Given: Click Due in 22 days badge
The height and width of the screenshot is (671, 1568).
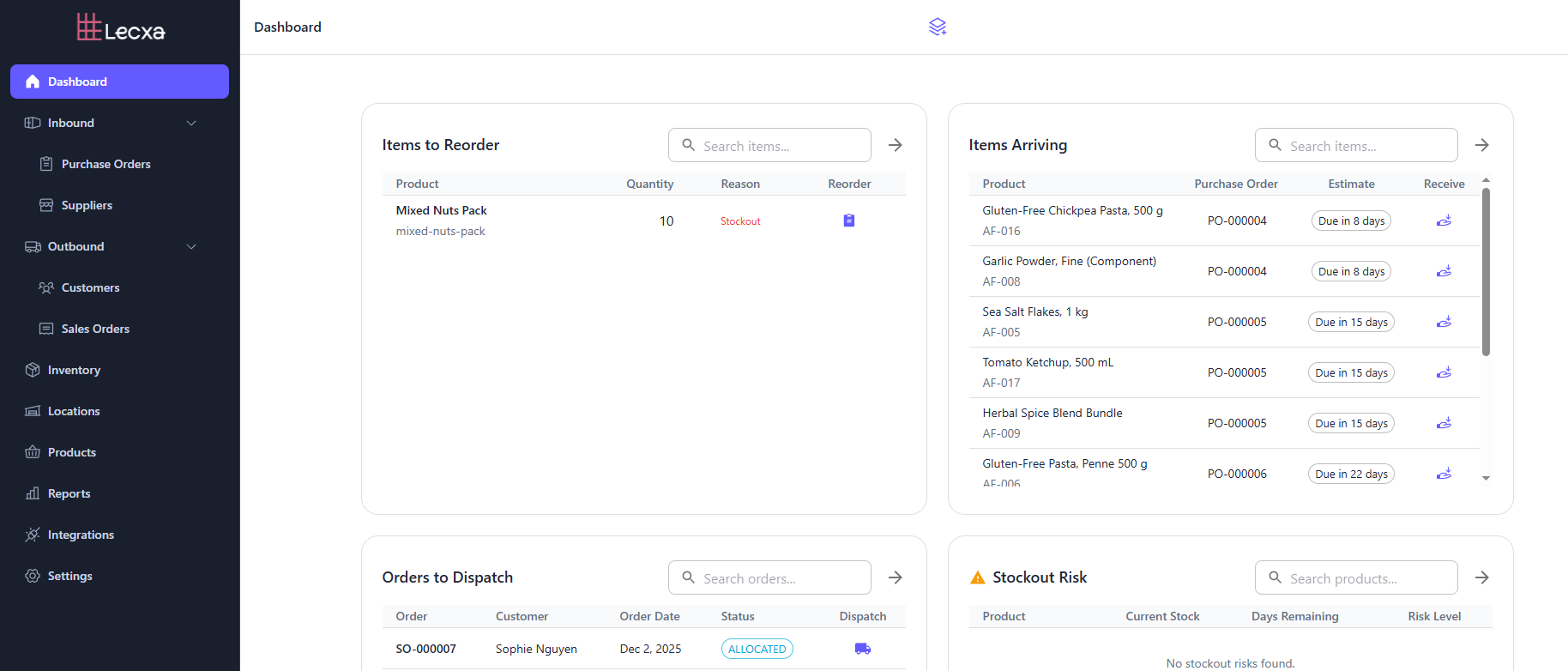Looking at the screenshot, I should click(x=1350, y=474).
